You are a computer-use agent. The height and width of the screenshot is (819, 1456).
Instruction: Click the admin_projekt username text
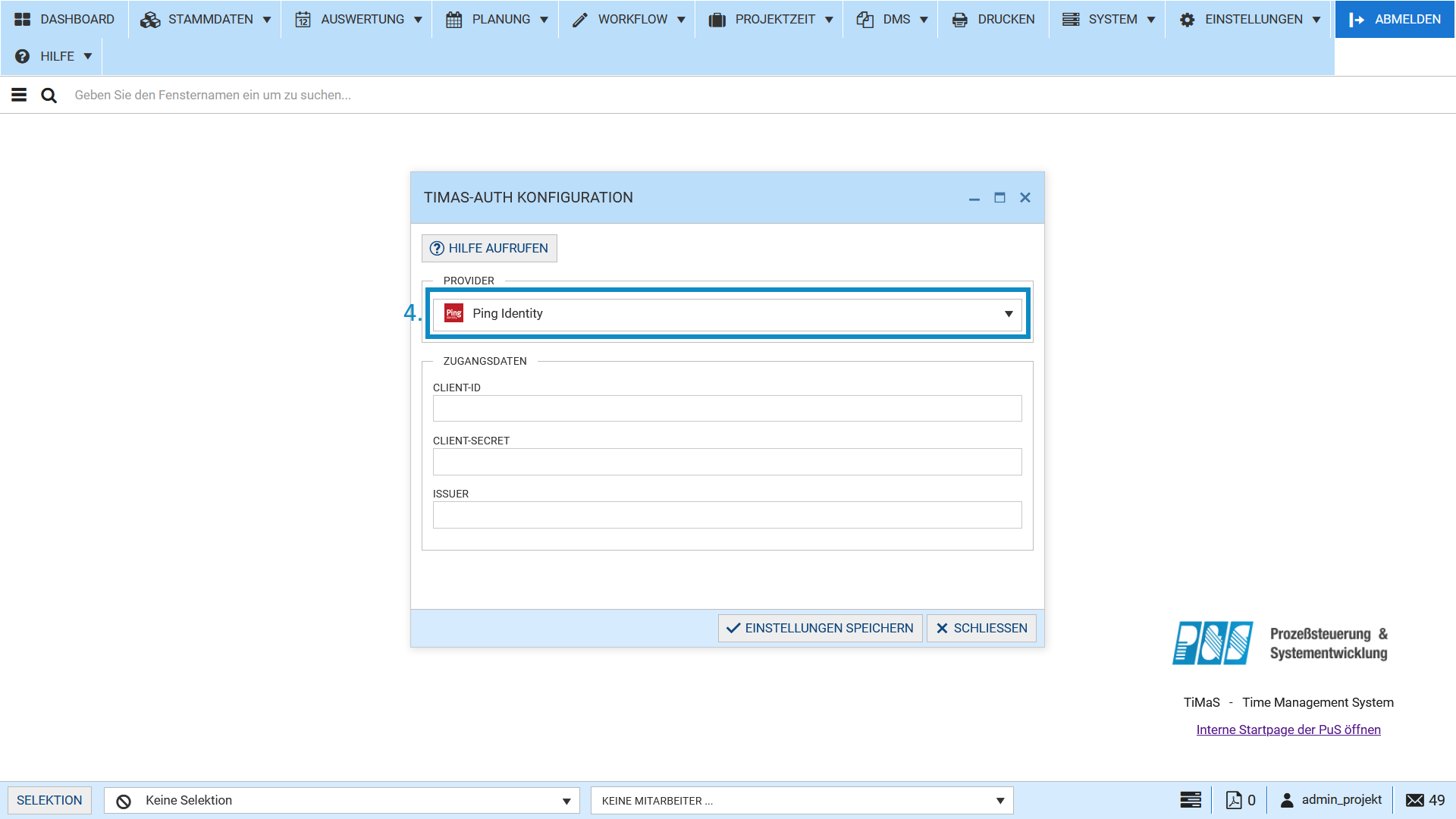point(1341,800)
